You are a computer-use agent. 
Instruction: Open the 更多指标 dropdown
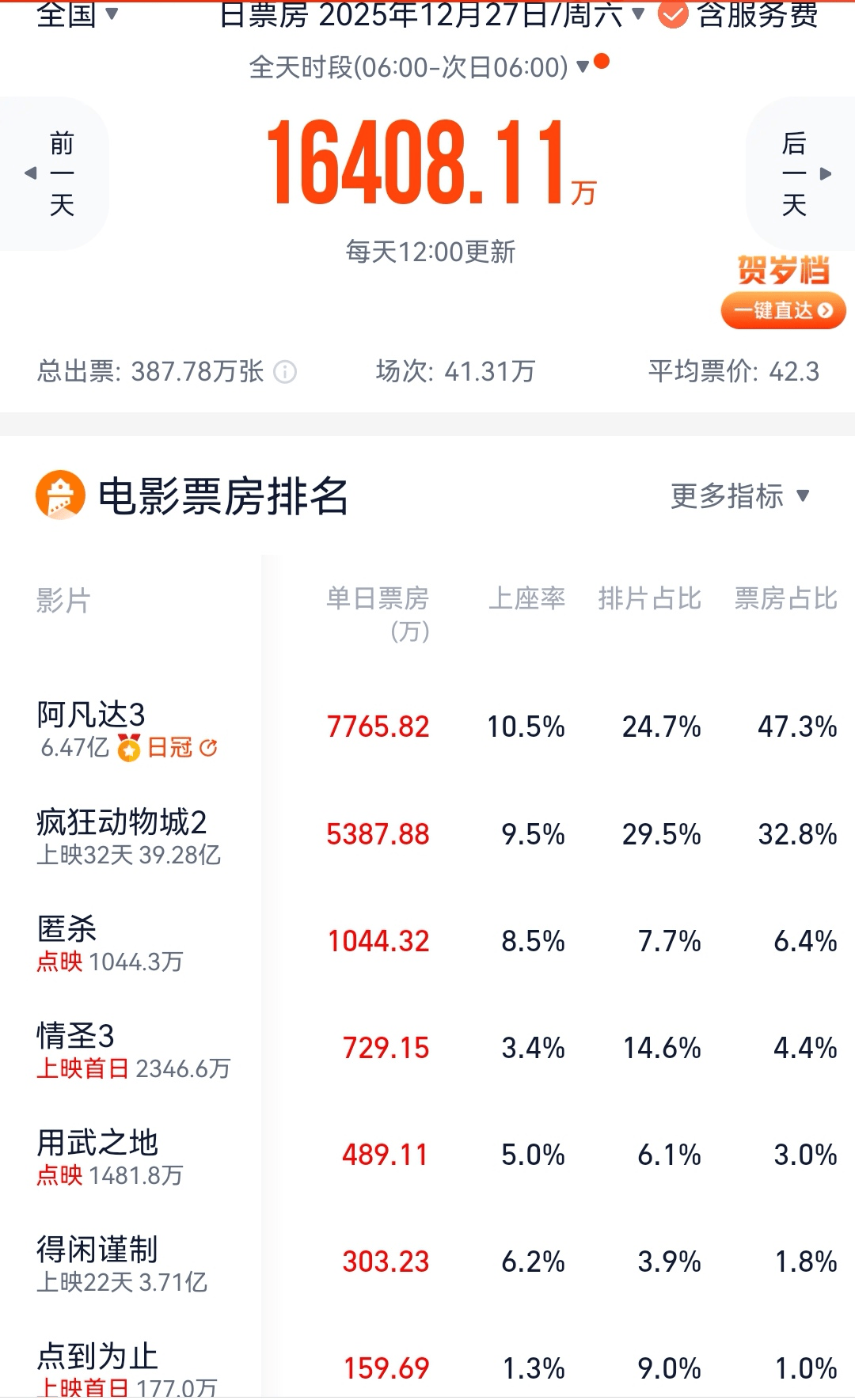click(x=739, y=496)
